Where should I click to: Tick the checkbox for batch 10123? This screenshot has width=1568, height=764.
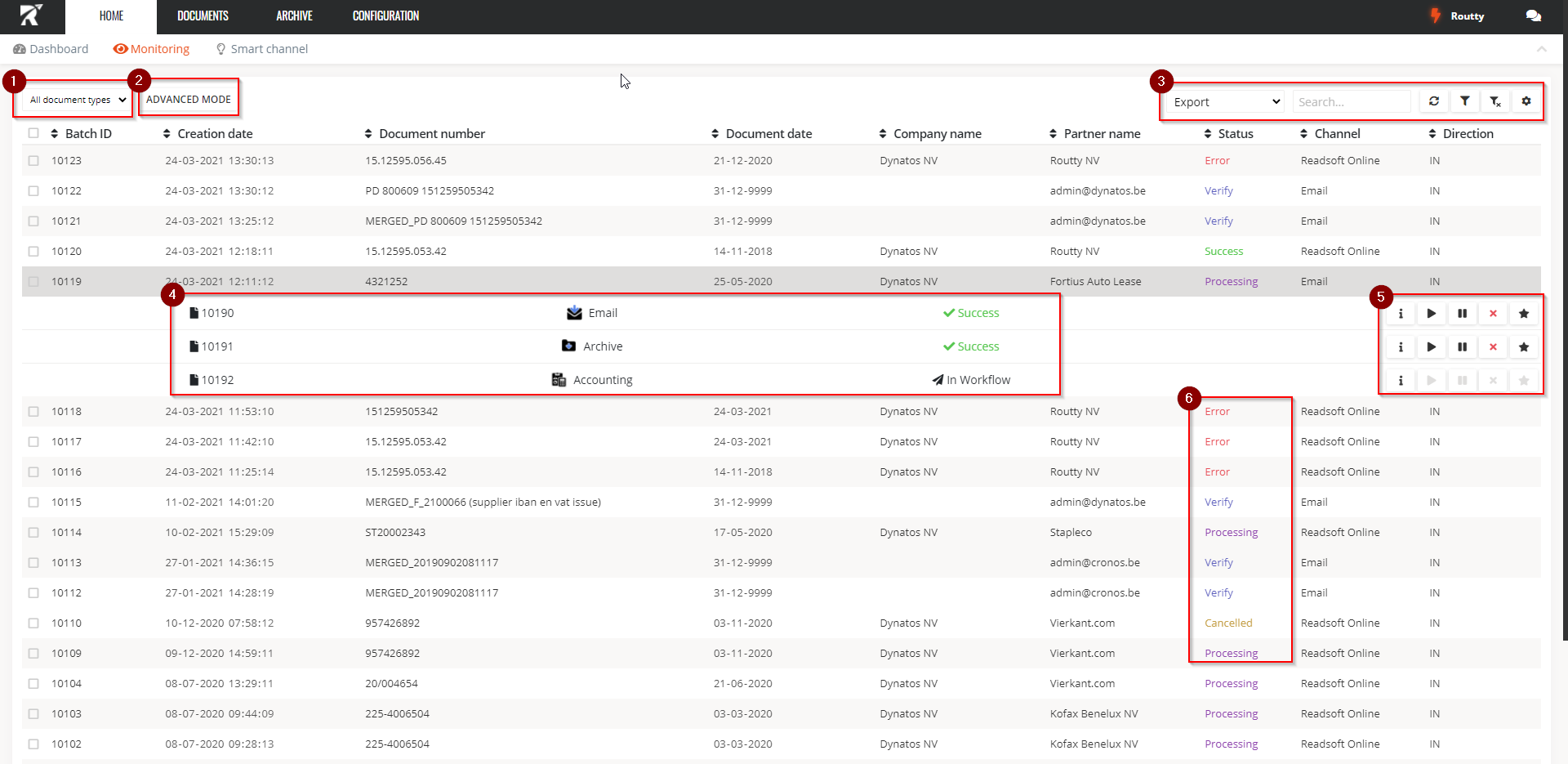click(33, 161)
